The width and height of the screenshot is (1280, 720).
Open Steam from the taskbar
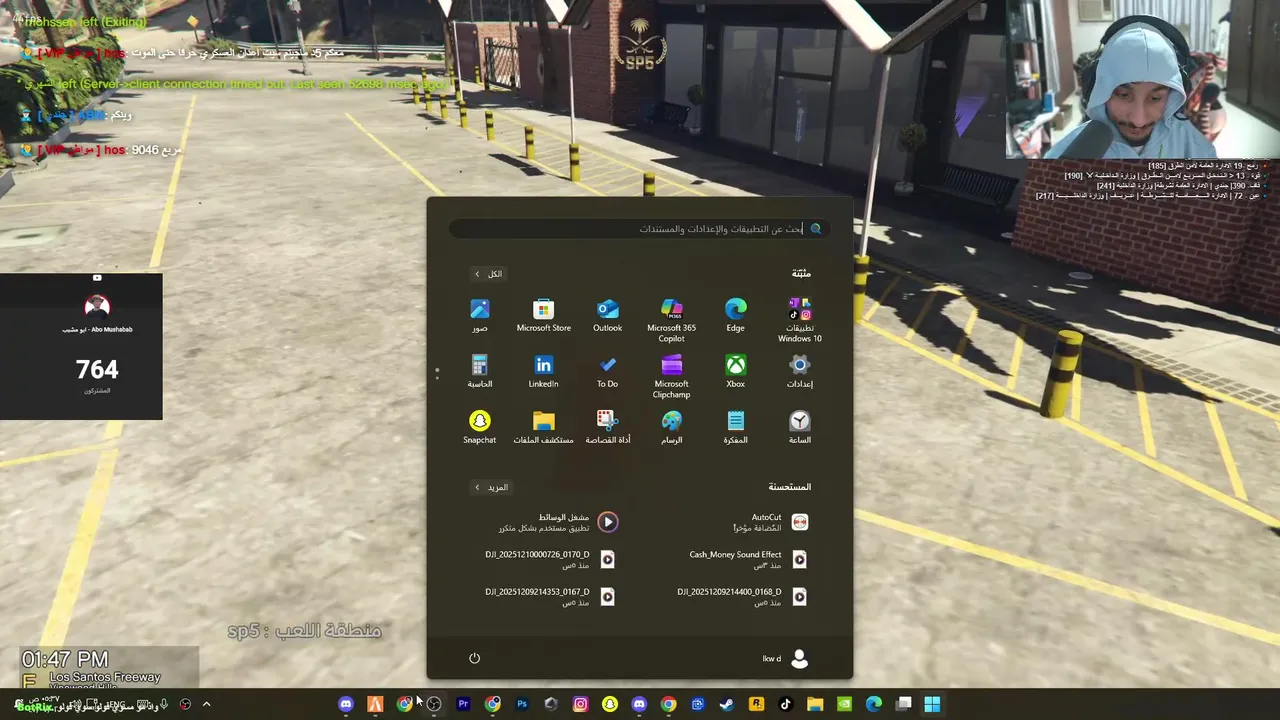(727, 704)
